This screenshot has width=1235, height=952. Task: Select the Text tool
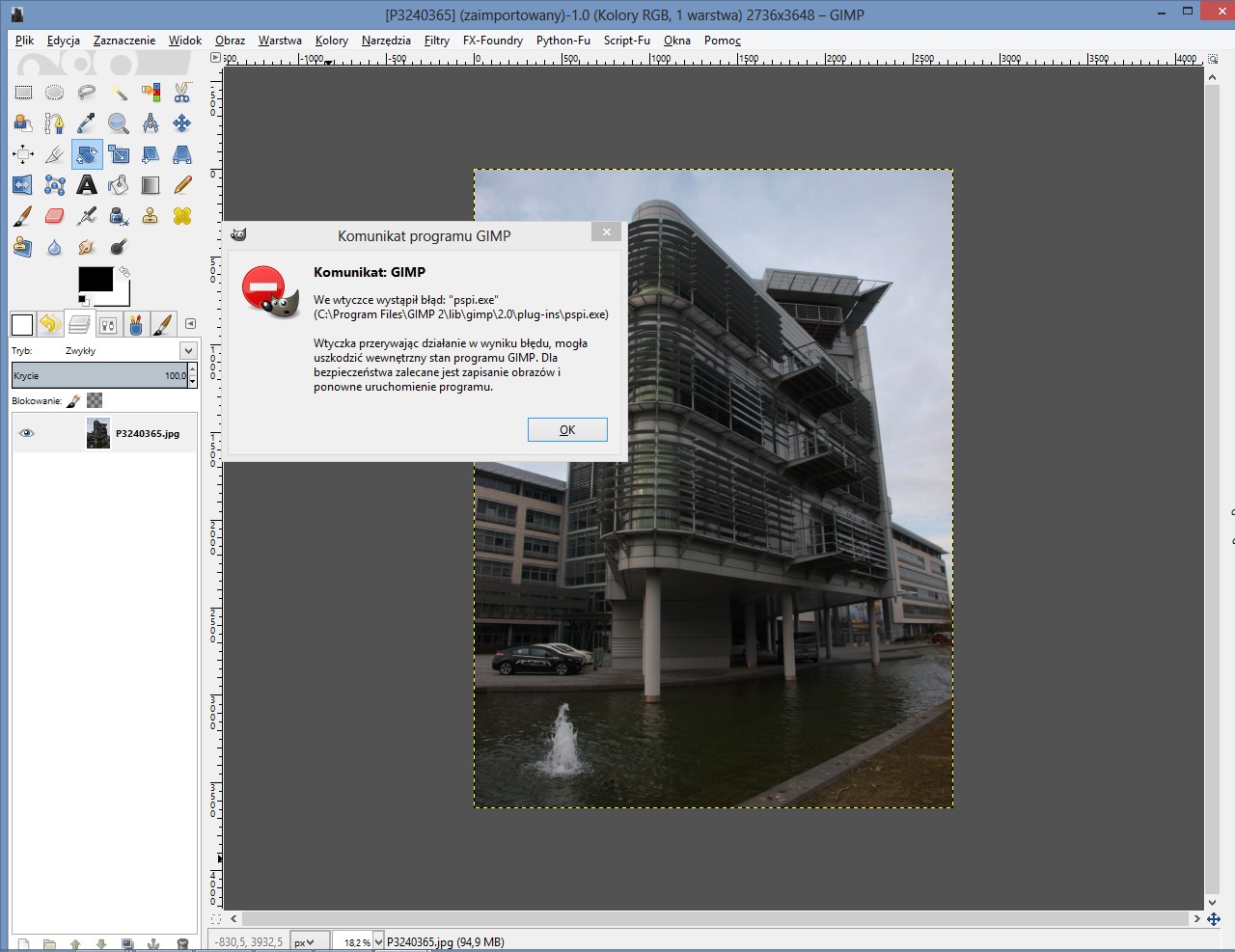87,185
